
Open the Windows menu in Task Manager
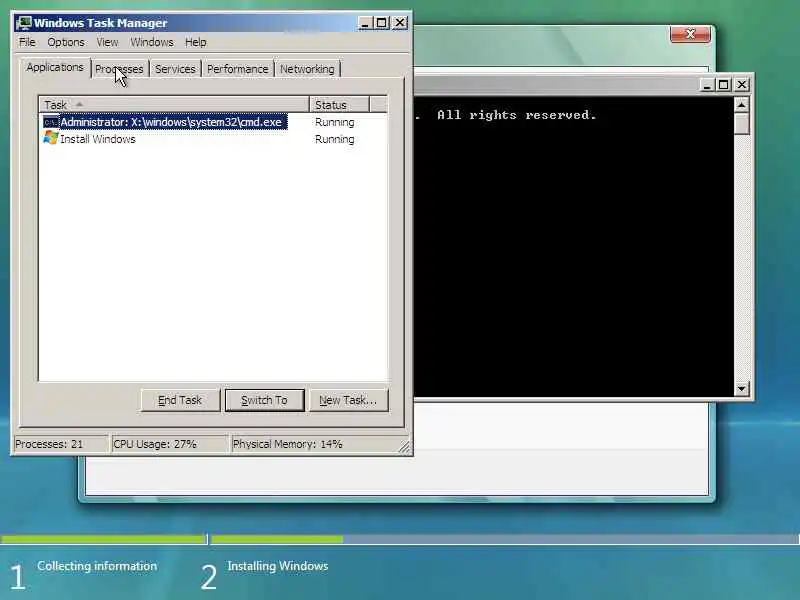(x=152, y=42)
